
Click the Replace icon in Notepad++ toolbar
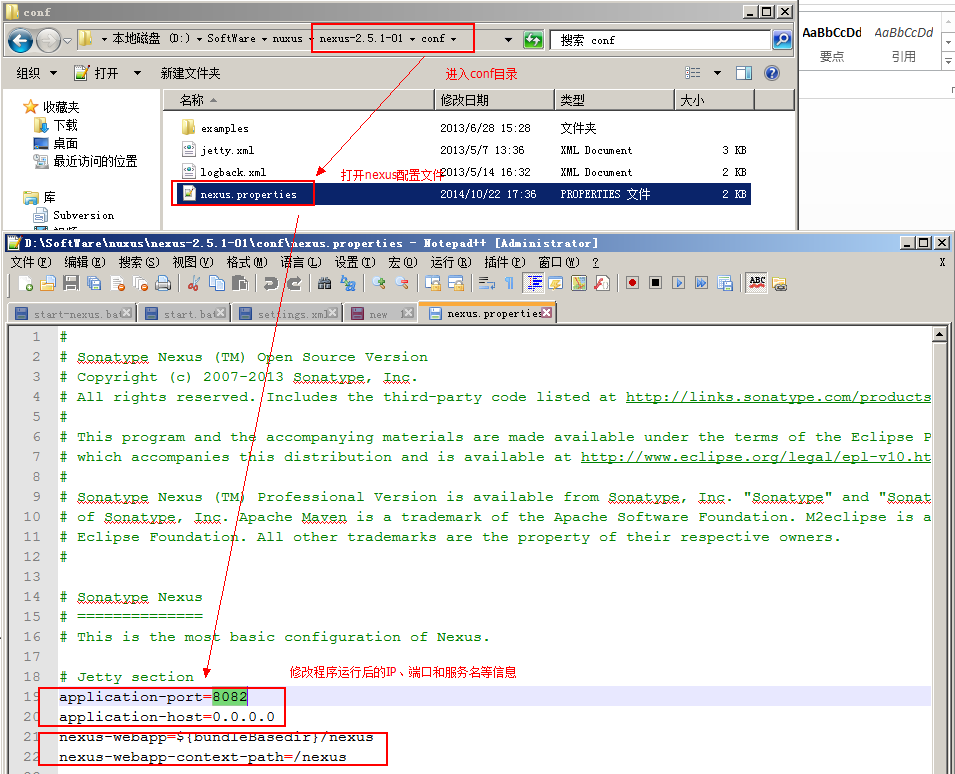click(348, 283)
